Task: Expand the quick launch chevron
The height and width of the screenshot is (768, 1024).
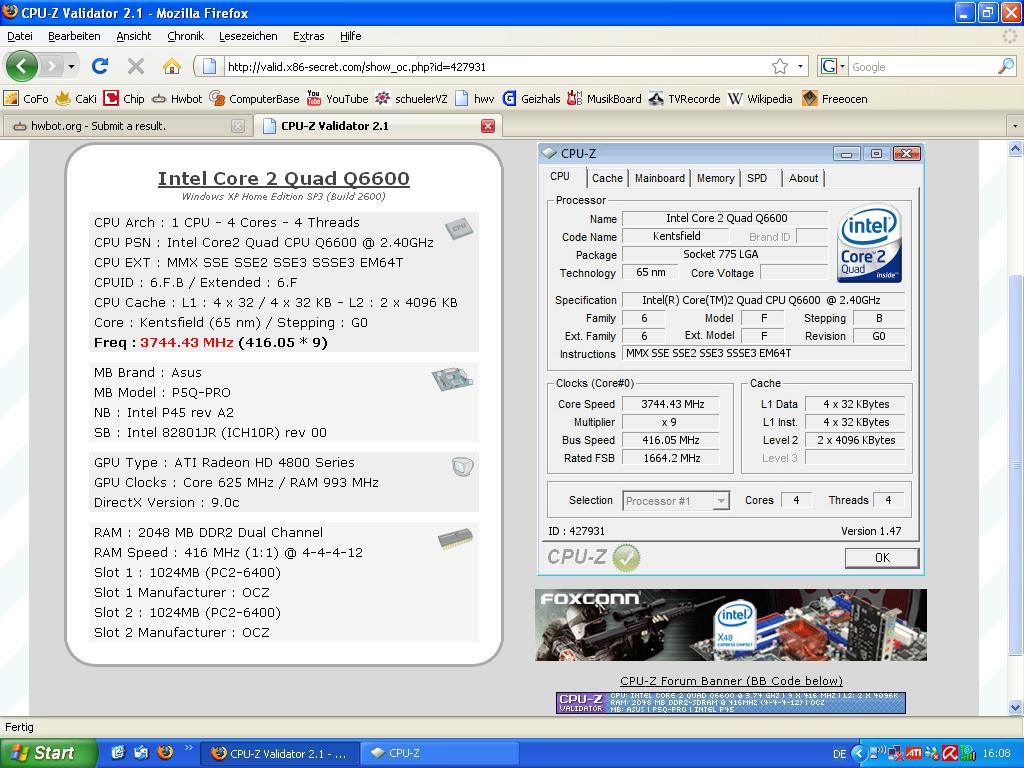Action: [189, 748]
